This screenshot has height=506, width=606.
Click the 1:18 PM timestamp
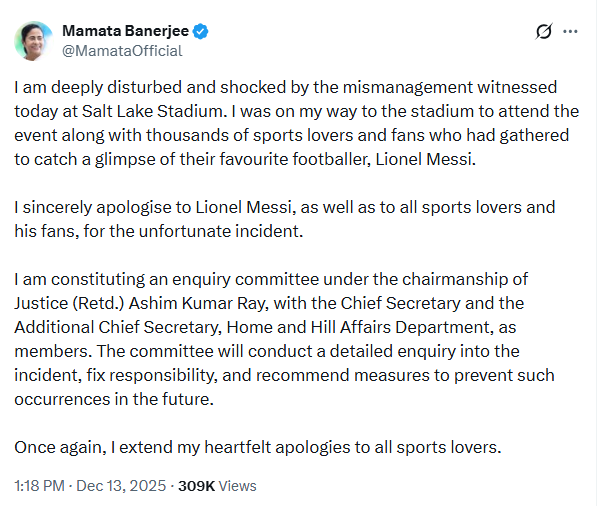[x=38, y=486]
